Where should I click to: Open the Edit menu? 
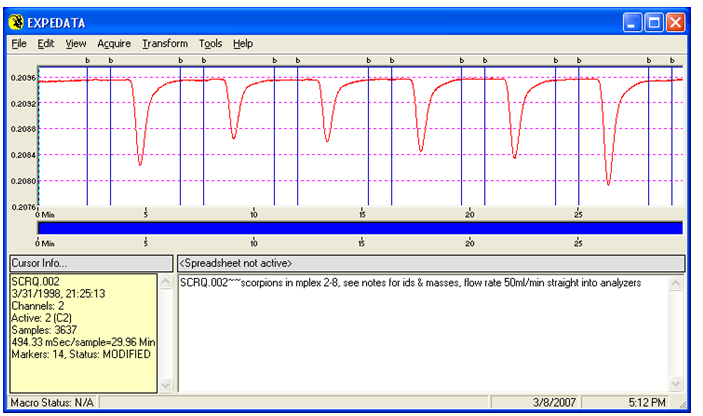coord(46,44)
